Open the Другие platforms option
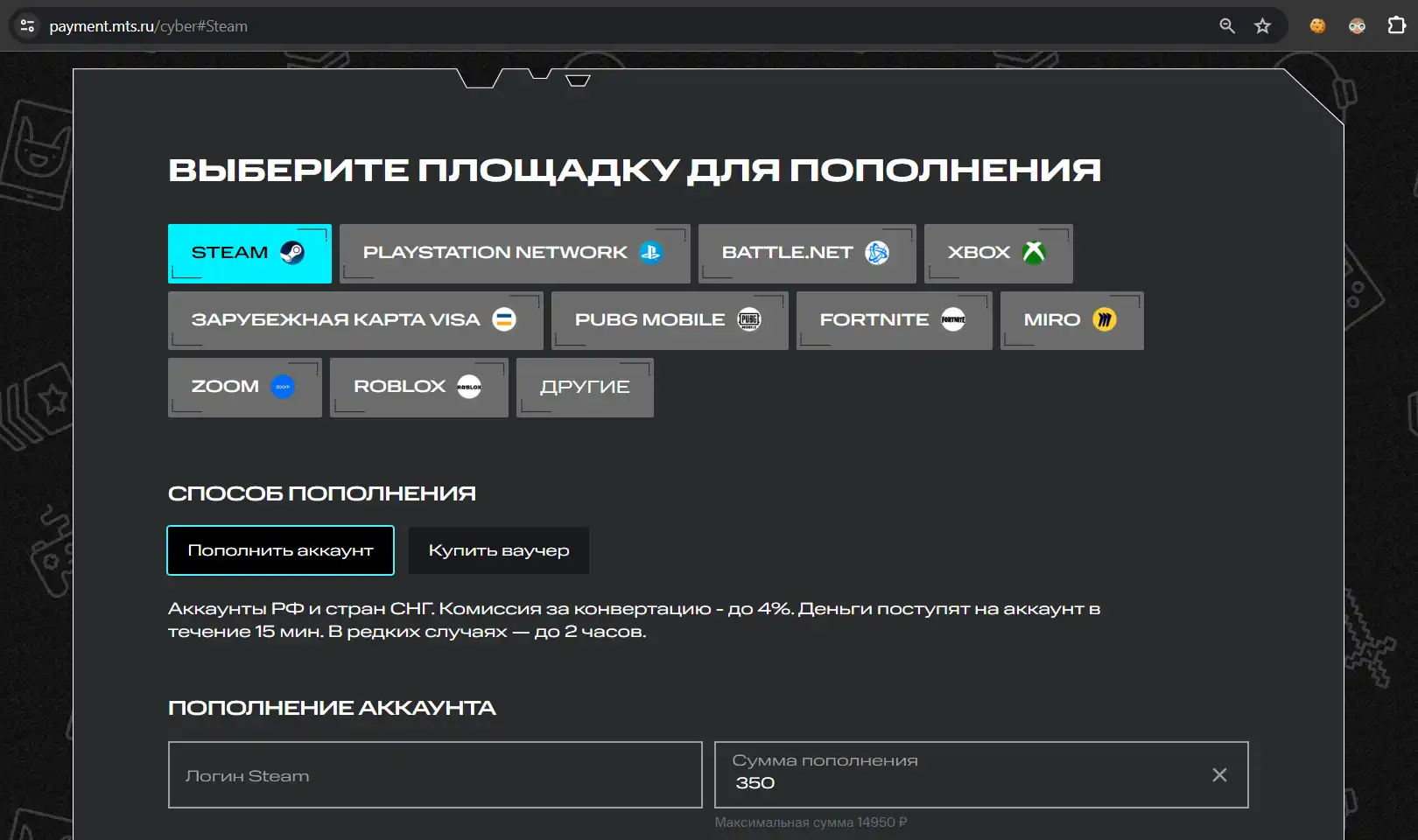Viewport: 1418px width, 840px height. (x=584, y=387)
